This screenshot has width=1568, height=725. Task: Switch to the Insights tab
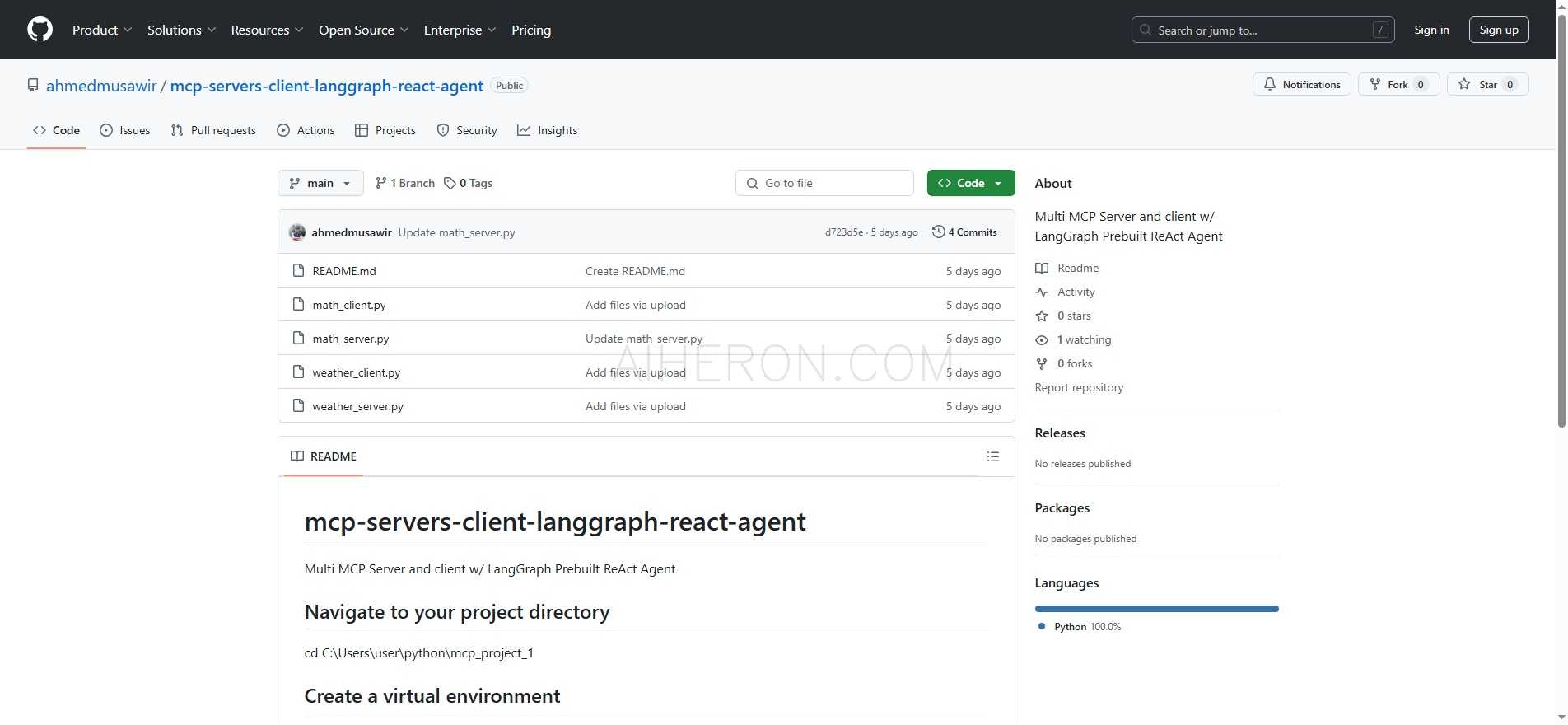pyautogui.click(x=548, y=130)
